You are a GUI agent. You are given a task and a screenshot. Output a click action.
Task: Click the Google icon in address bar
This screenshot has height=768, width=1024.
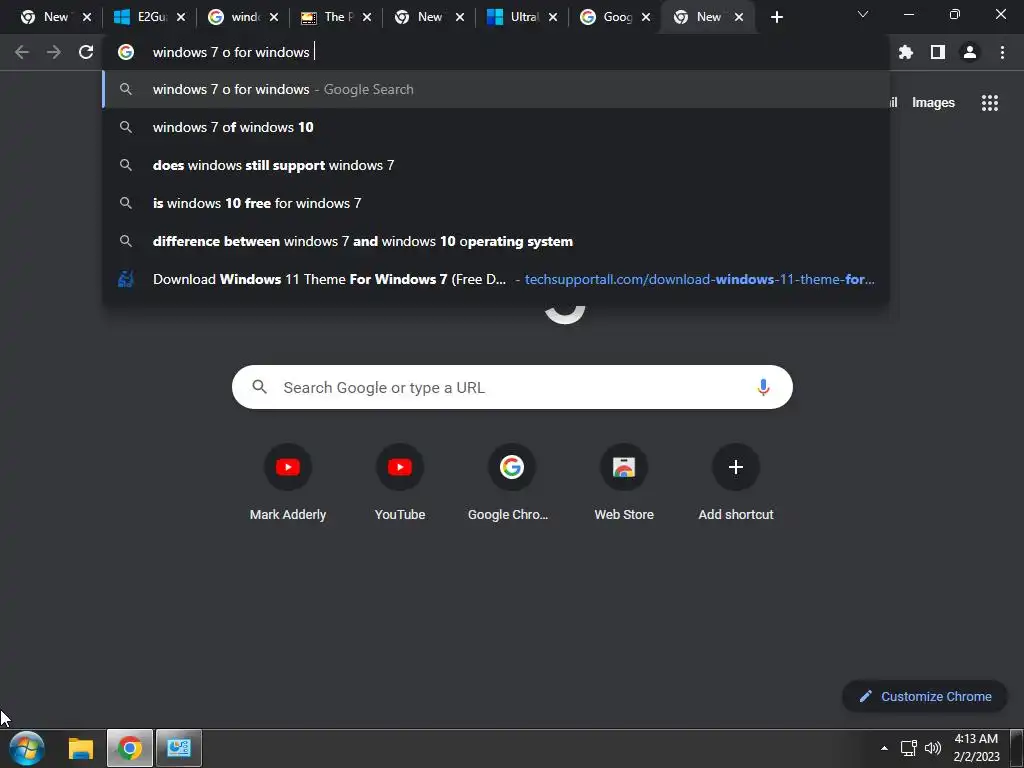coord(126,52)
